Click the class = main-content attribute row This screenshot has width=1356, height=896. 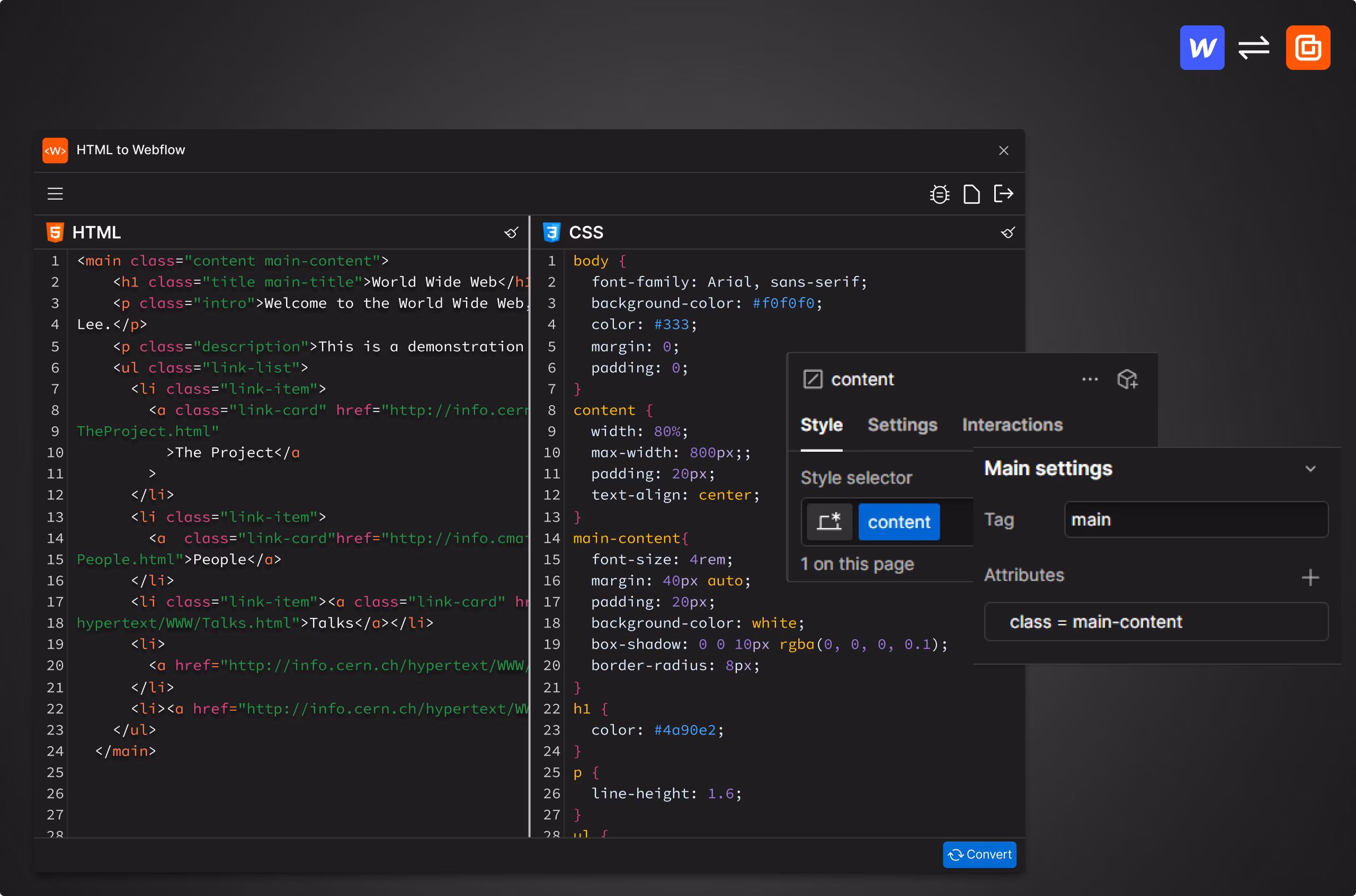1156,622
